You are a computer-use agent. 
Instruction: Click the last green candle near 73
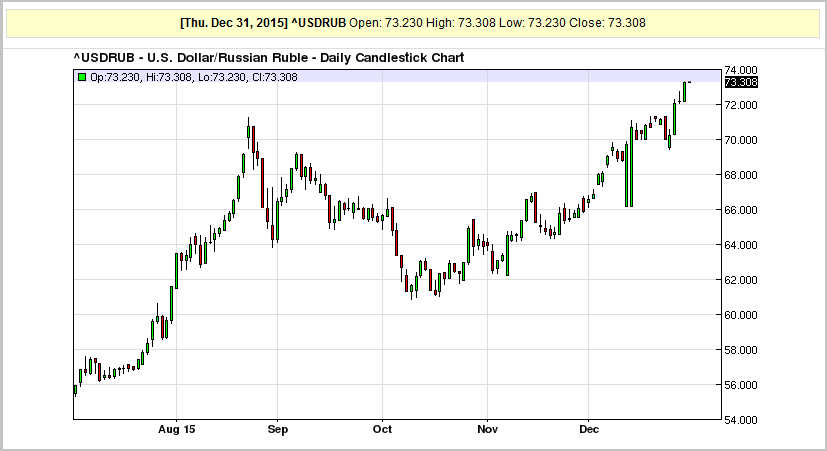point(684,92)
